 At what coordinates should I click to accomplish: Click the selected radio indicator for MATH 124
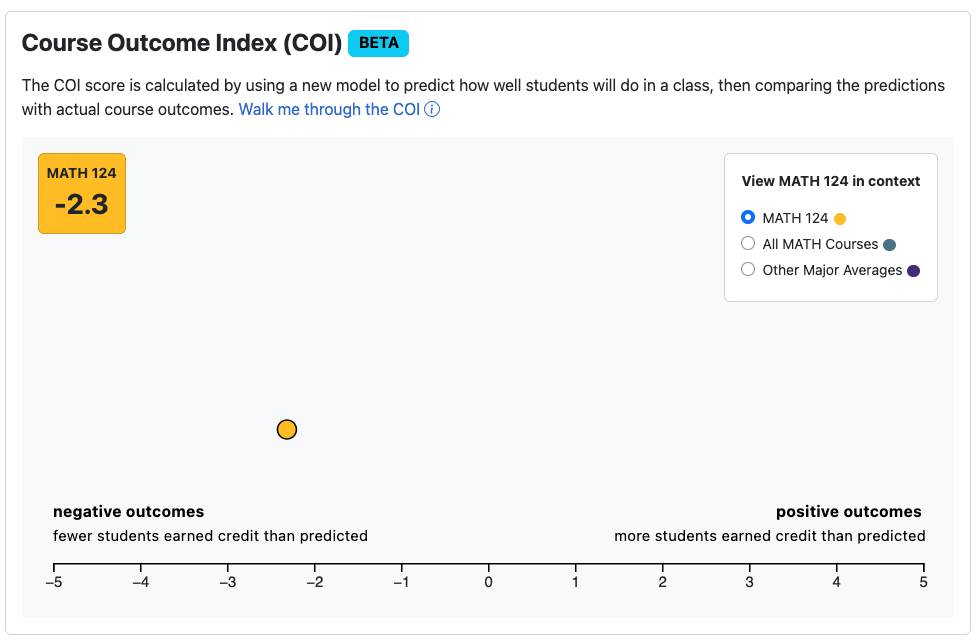(747, 217)
